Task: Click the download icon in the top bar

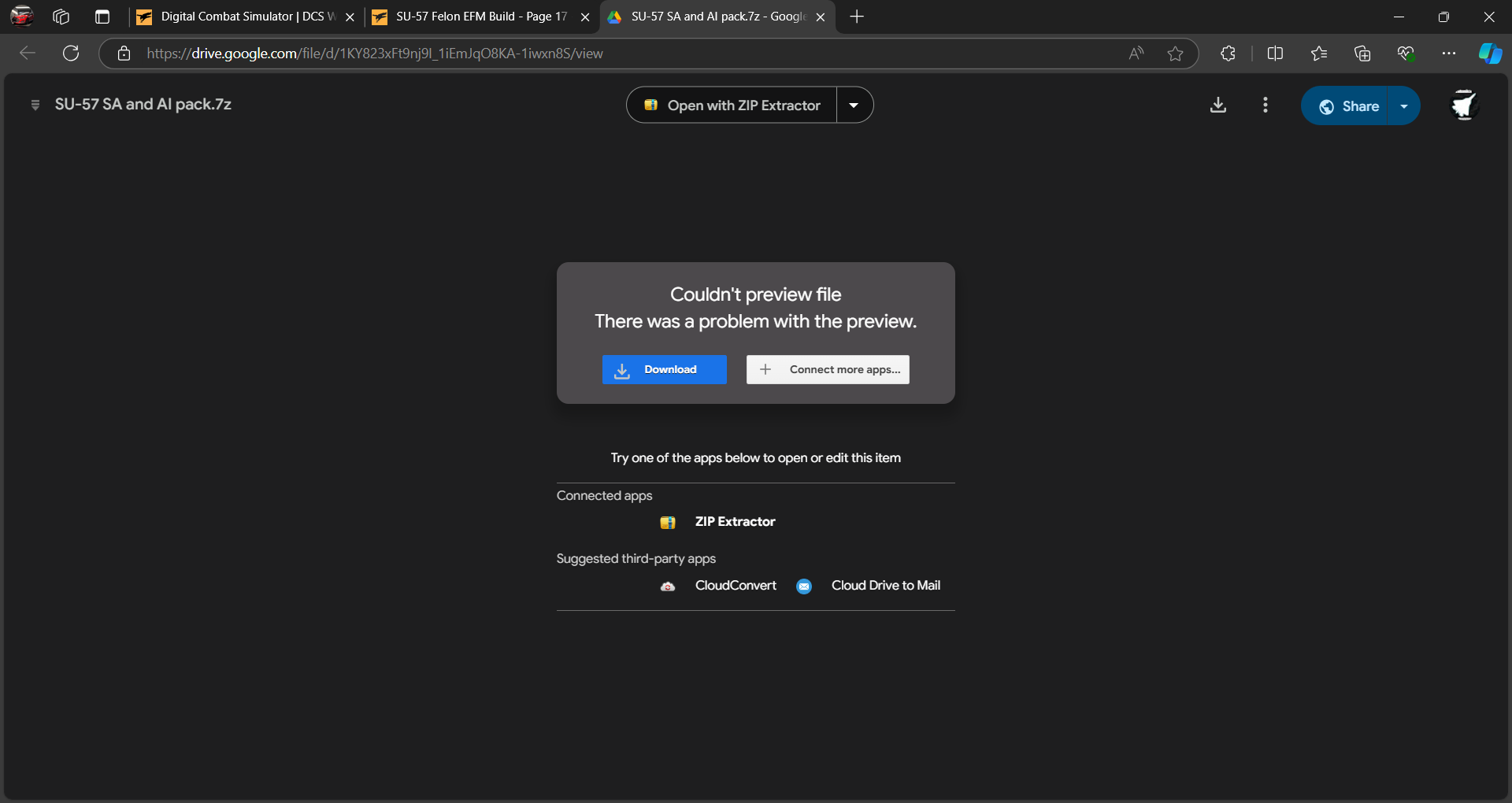Action: click(x=1218, y=105)
